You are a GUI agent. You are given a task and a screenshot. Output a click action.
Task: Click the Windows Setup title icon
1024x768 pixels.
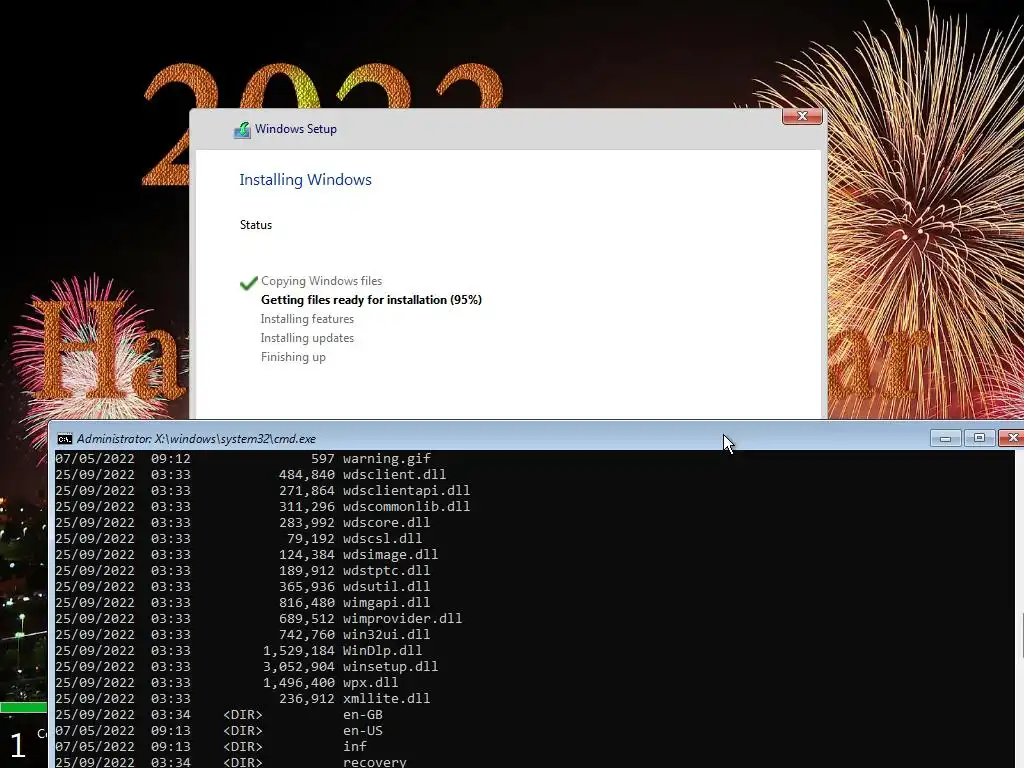[242, 130]
